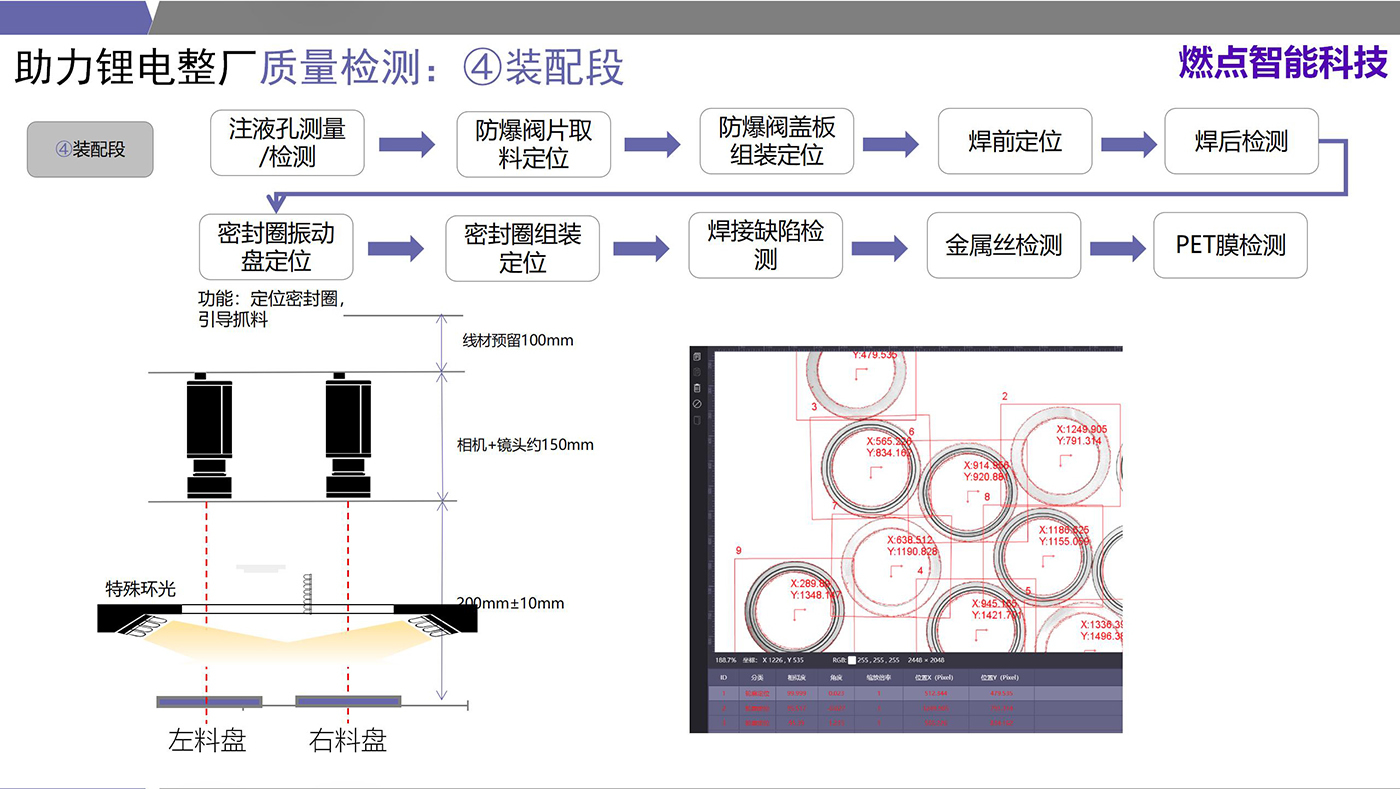Screen dimensions: 1400x789
Task: Click the circle-slash icon in viewer sidebar
Action: [697, 404]
